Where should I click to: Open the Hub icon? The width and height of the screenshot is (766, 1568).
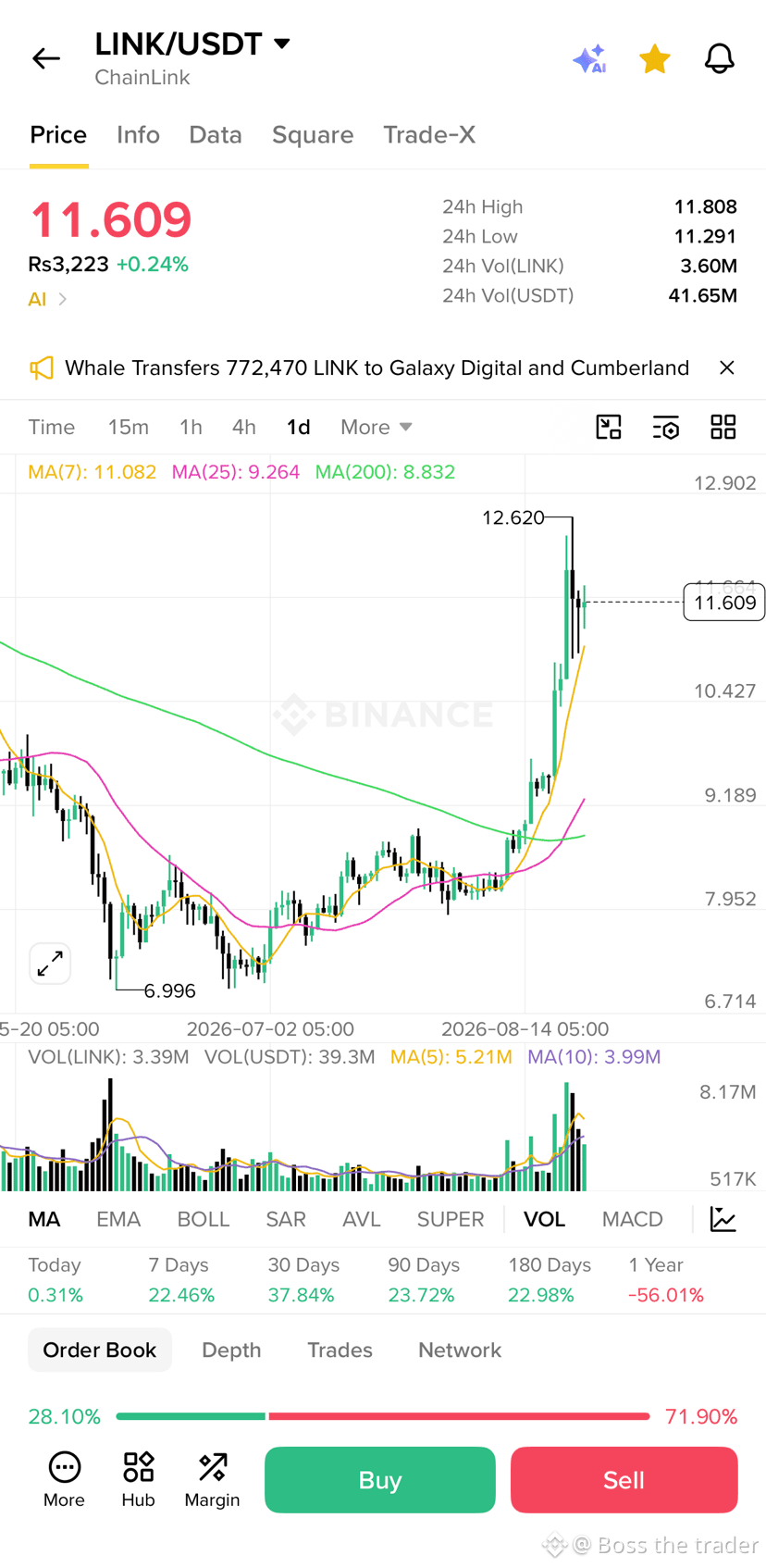click(x=138, y=1479)
